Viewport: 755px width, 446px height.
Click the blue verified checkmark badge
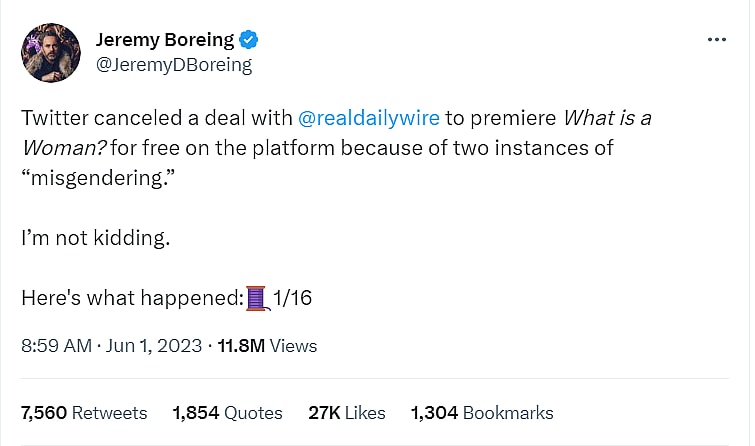pos(251,40)
